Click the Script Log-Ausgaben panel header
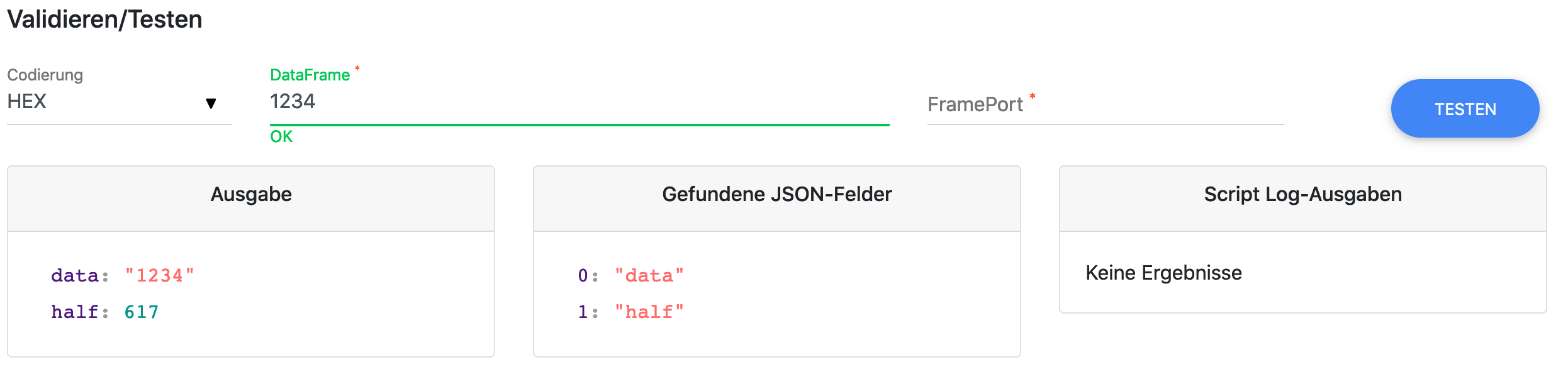Image resolution: width=1568 pixels, height=367 pixels. (x=1302, y=195)
